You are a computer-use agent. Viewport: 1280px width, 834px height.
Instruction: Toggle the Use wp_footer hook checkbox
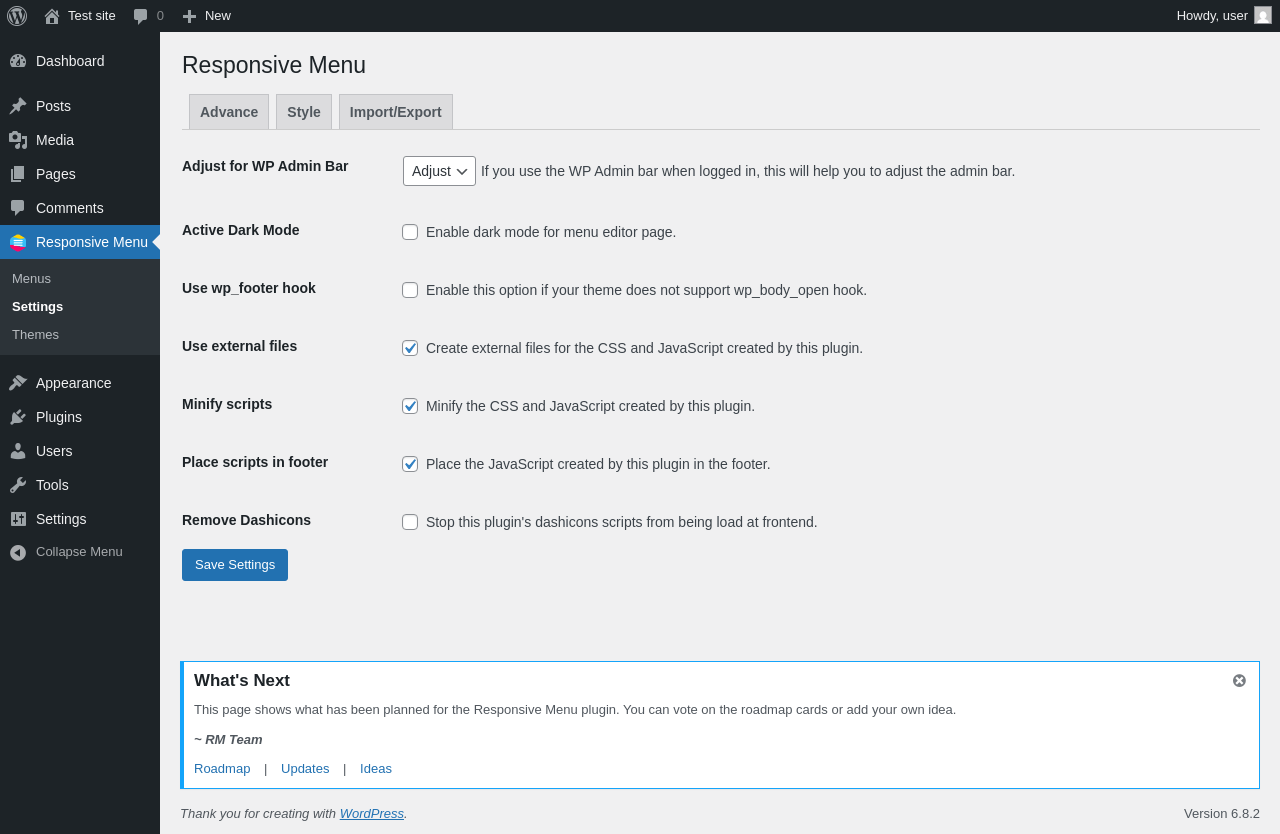(410, 290)
